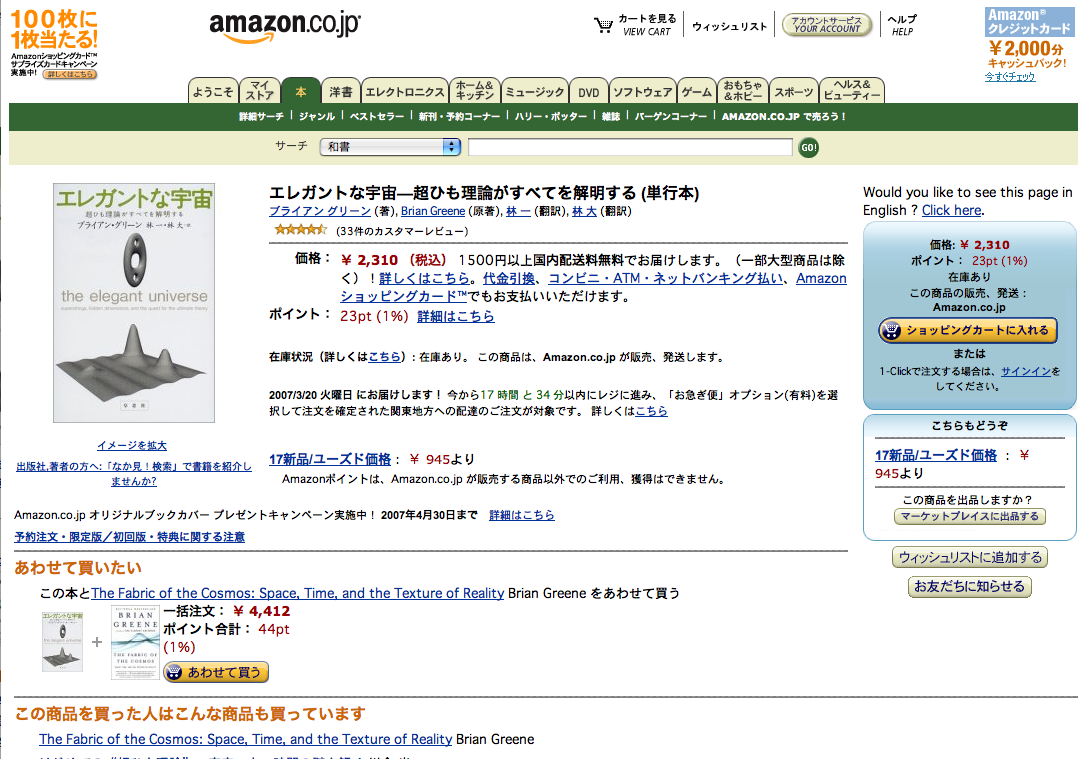The width and height of the screenshot is (1085, 759).
Task: Open 新刊・予約コーナー in the submenu
Action: click(459, 117)
